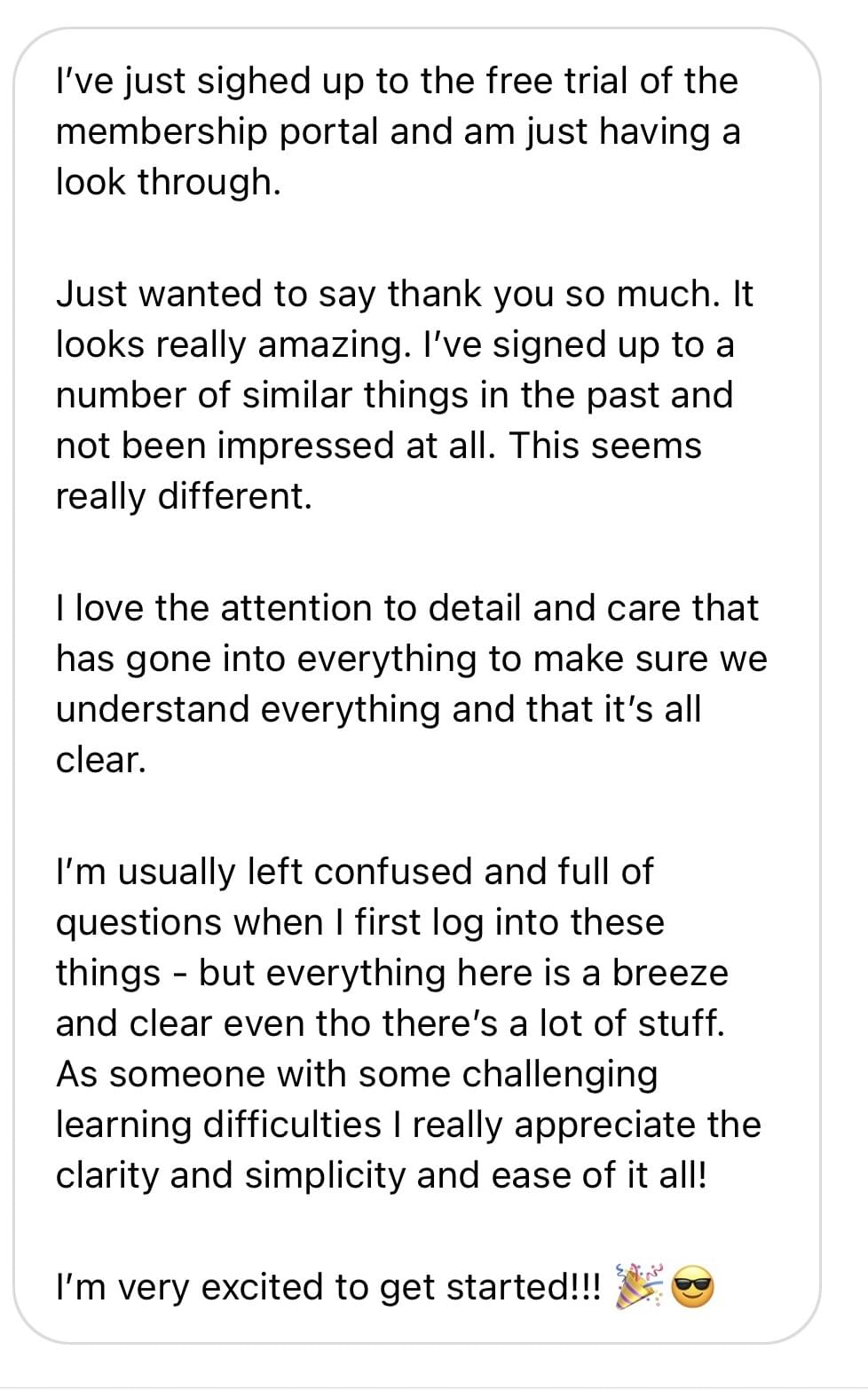The width and height of the screenshot is (868, 1390).
Task: Tap the phrase "not been impressed at all."
Action: [273, 446]
